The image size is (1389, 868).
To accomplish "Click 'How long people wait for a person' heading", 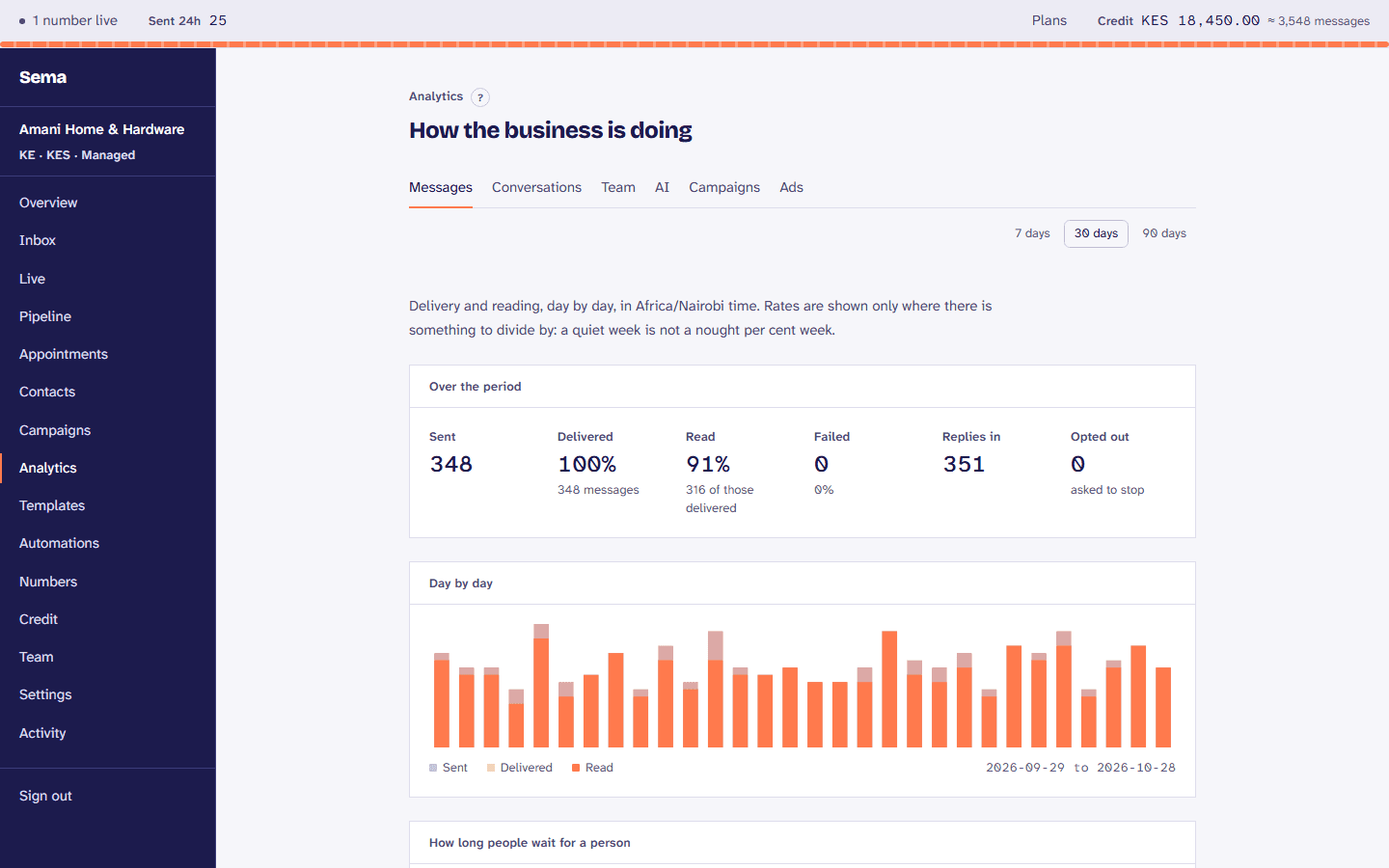I will tap(530, 843).
